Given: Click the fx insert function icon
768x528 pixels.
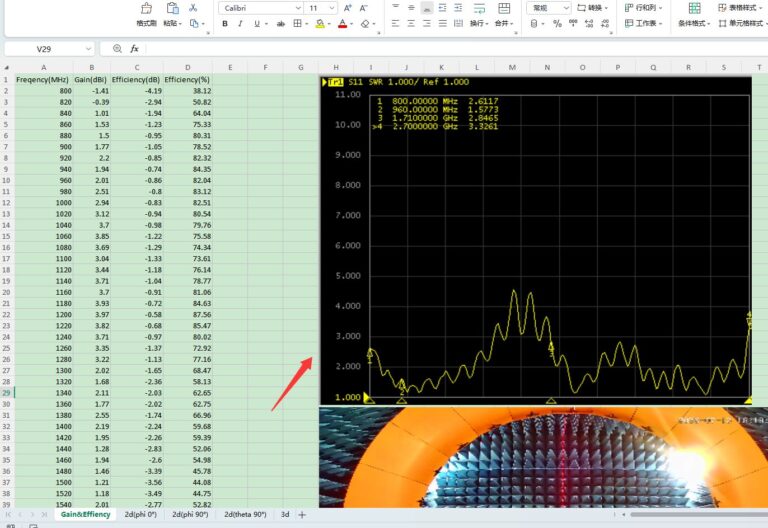Looking at the screenshot, I should 134,48.
